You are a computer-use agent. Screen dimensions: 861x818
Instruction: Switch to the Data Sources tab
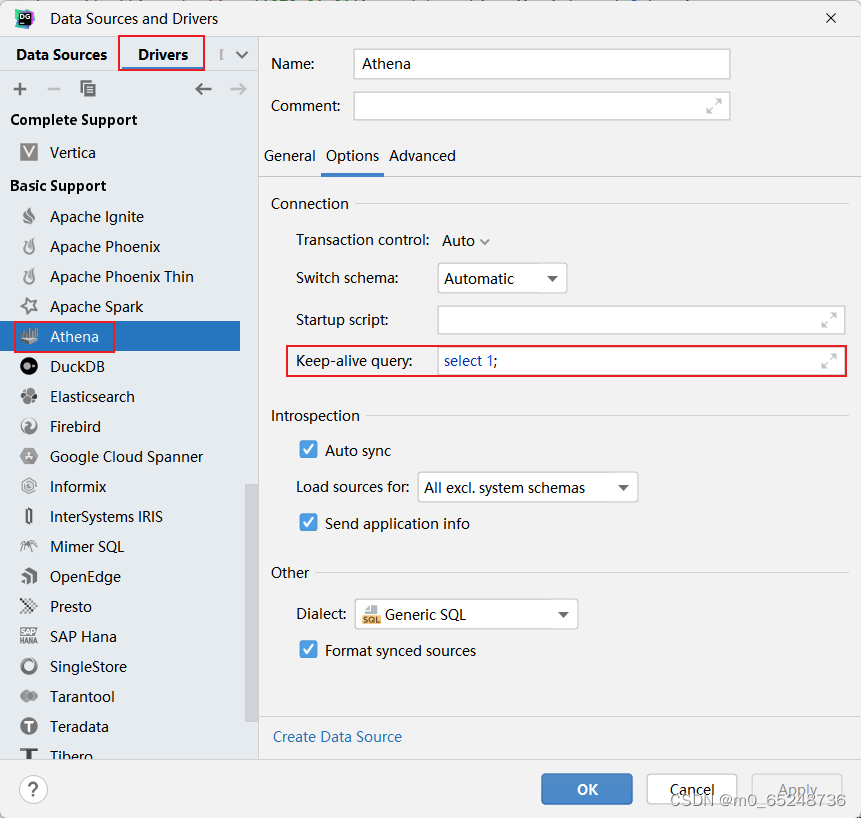[x=59, y=54]
